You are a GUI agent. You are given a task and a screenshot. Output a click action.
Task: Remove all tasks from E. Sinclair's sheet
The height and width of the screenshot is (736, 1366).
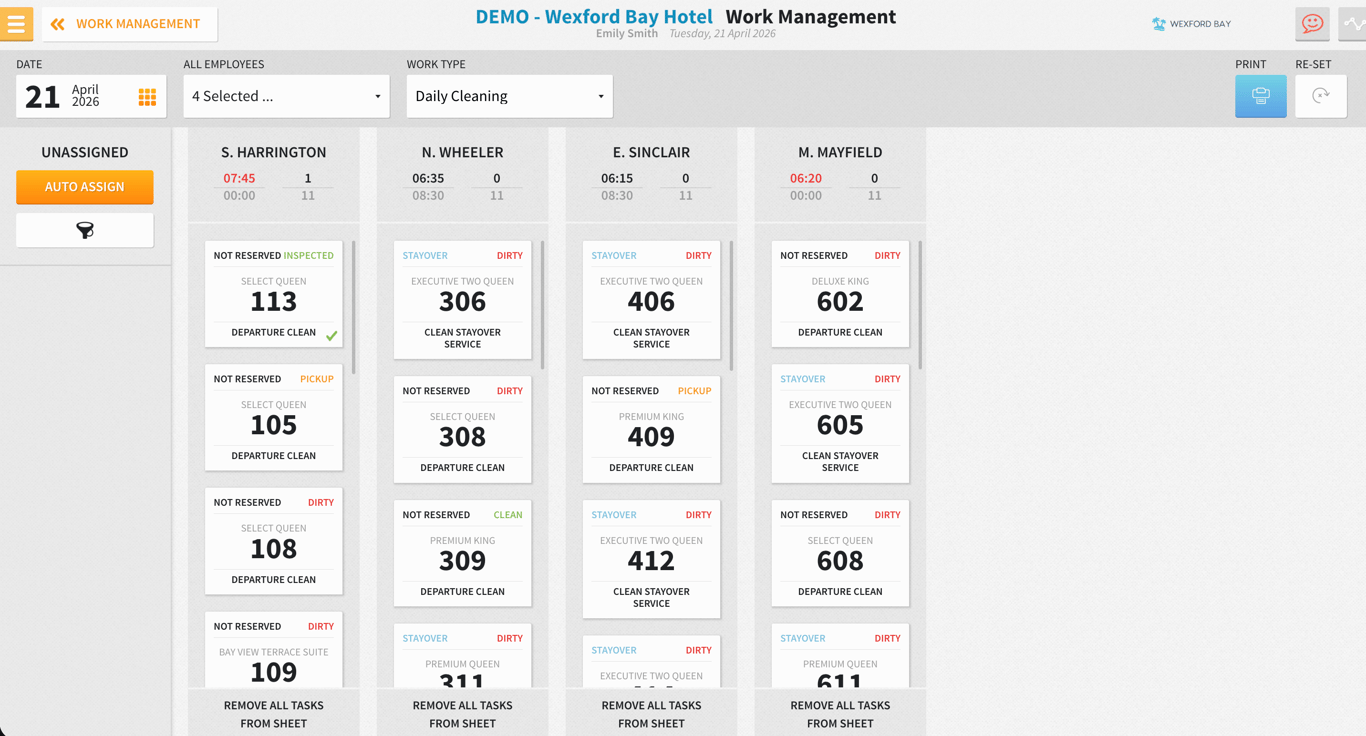651,714
